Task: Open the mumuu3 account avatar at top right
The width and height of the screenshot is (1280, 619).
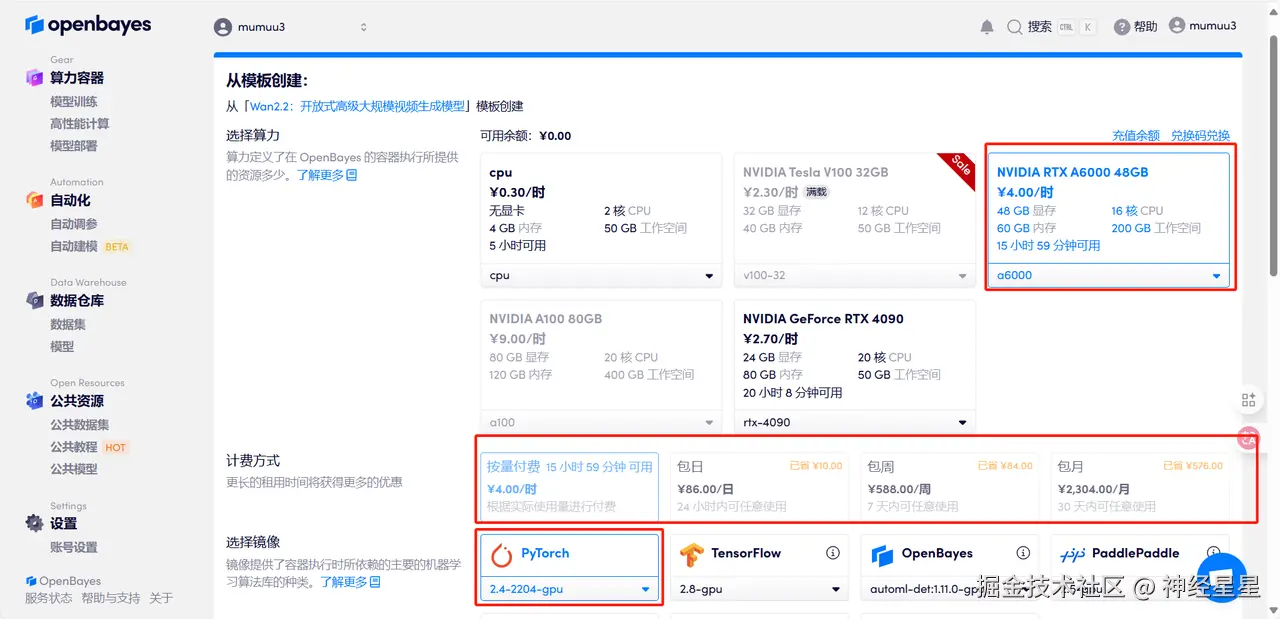Action: pos(1177,26)
